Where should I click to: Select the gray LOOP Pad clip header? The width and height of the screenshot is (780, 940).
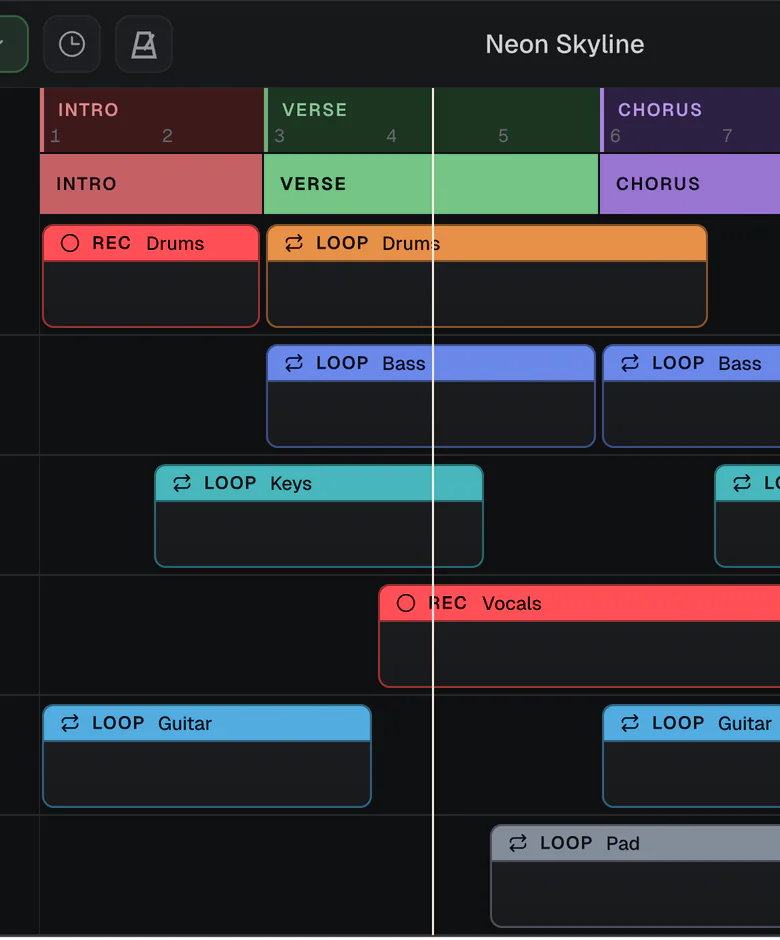(636, 843)
